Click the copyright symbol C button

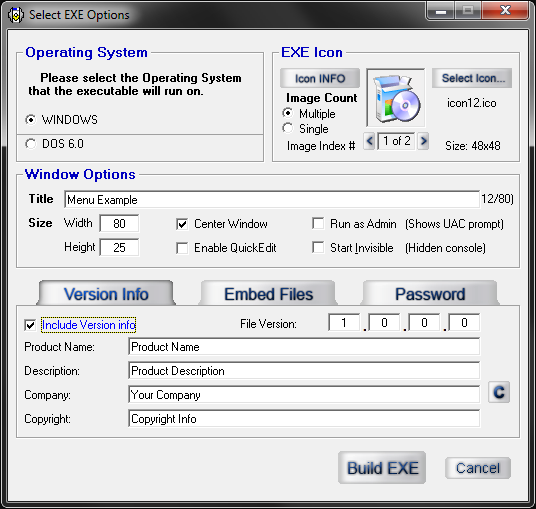tap(499, 392)
